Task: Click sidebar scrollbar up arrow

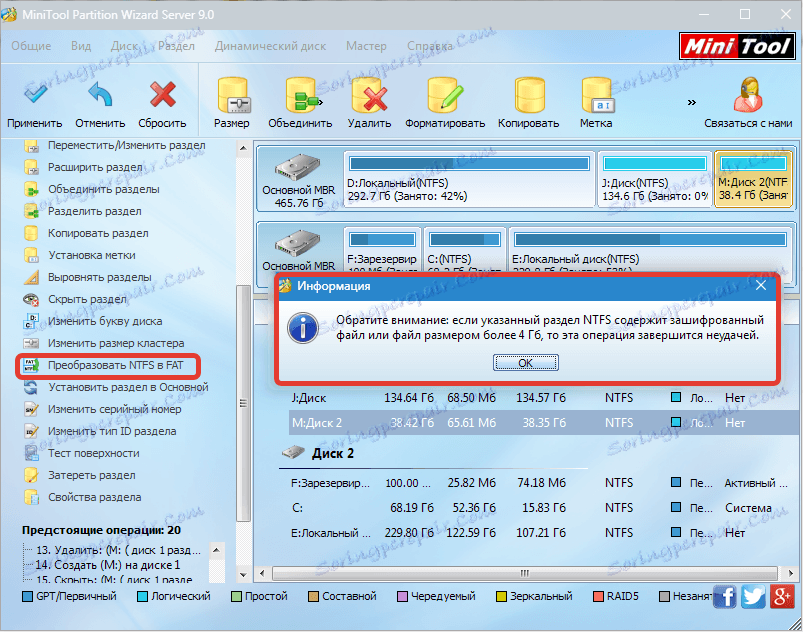Action: (243, 149)
